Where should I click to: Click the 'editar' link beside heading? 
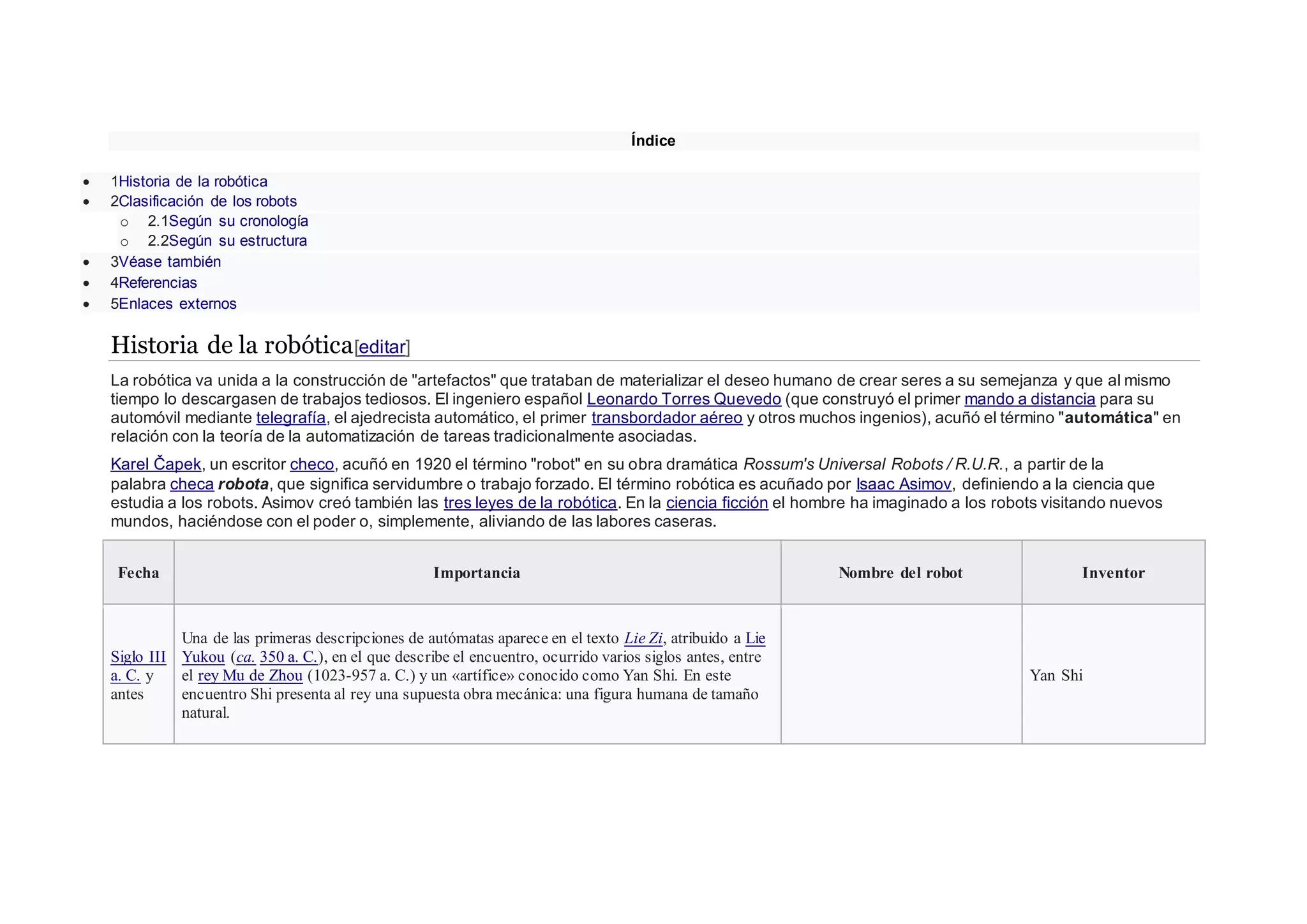(x=382, y=347)
